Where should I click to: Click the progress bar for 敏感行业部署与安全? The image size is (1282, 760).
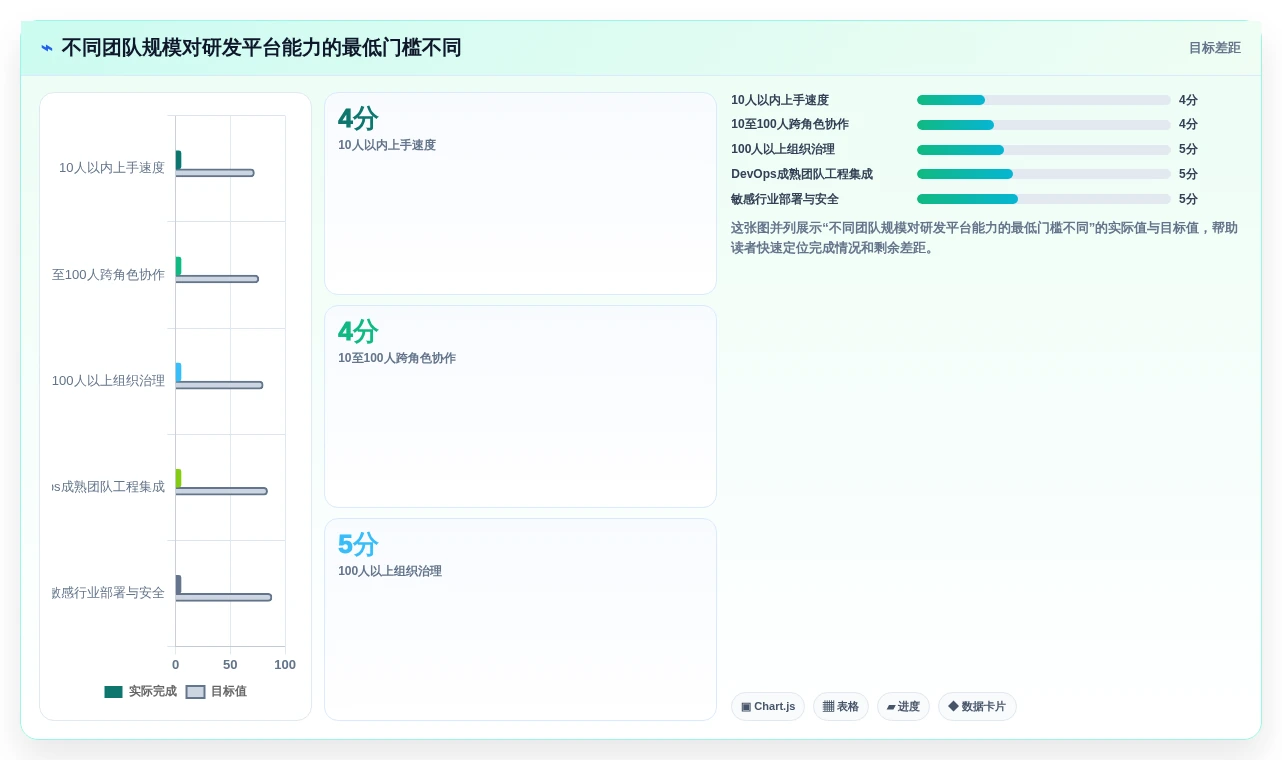[1043, 199]
